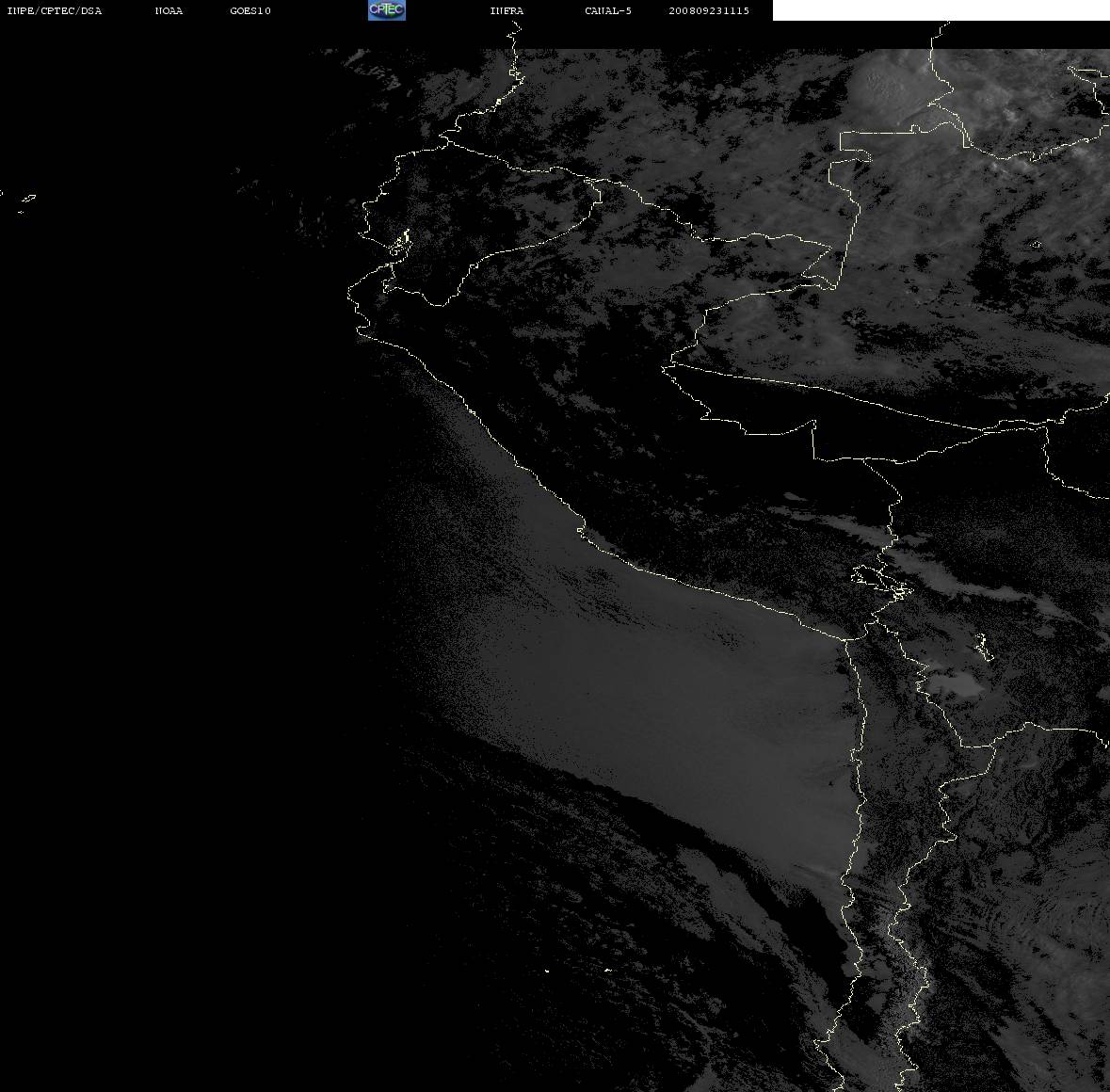Select the CANAL-5 label
Viewport: 1110px width, 1092px height.
click(608, 10)
